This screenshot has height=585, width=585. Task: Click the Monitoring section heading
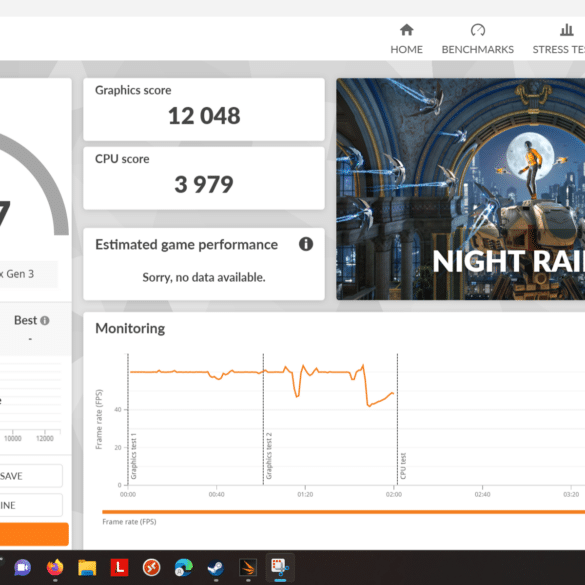click(x=130, y=328)
